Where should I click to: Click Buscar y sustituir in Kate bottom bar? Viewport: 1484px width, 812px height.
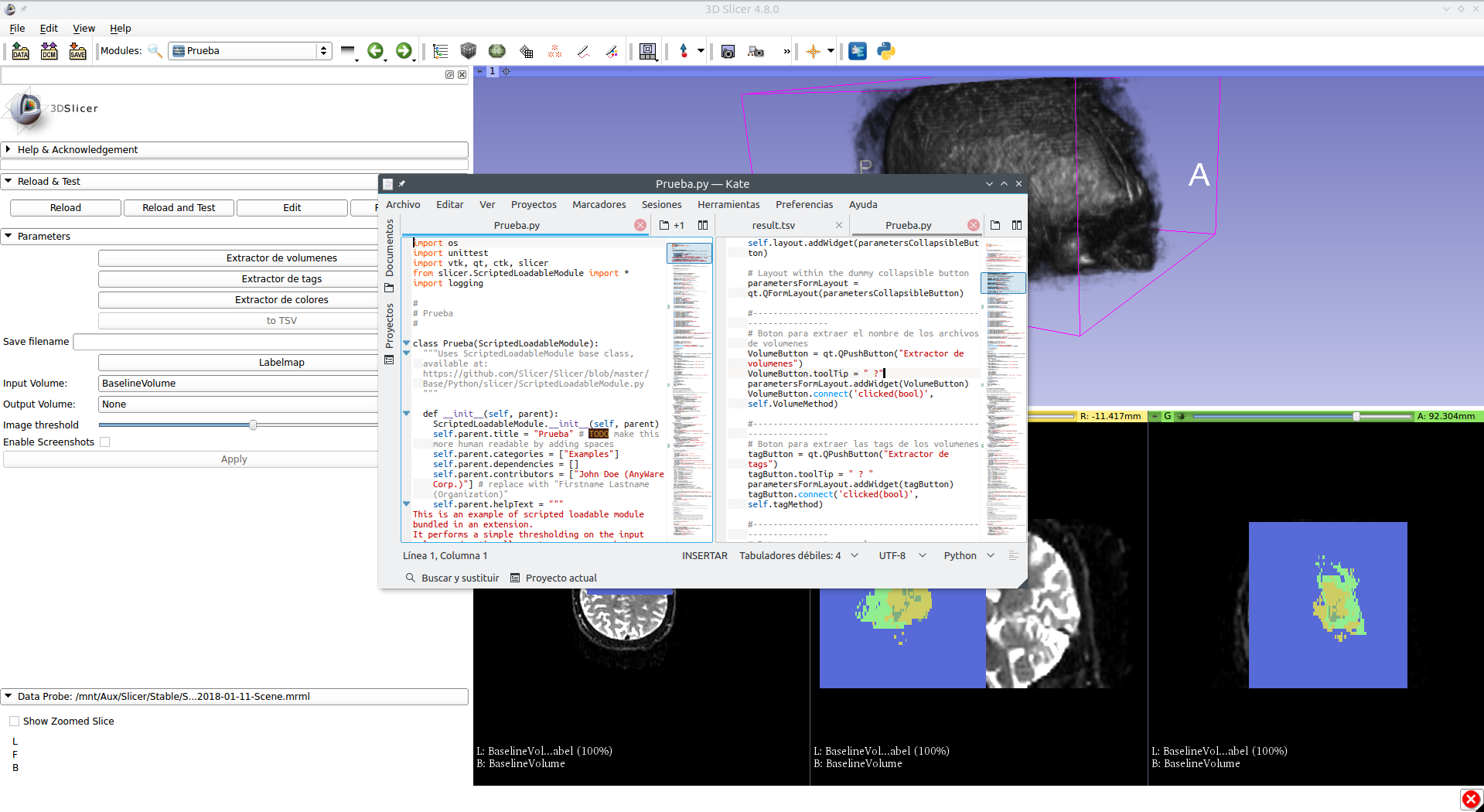tap(452, 578)
